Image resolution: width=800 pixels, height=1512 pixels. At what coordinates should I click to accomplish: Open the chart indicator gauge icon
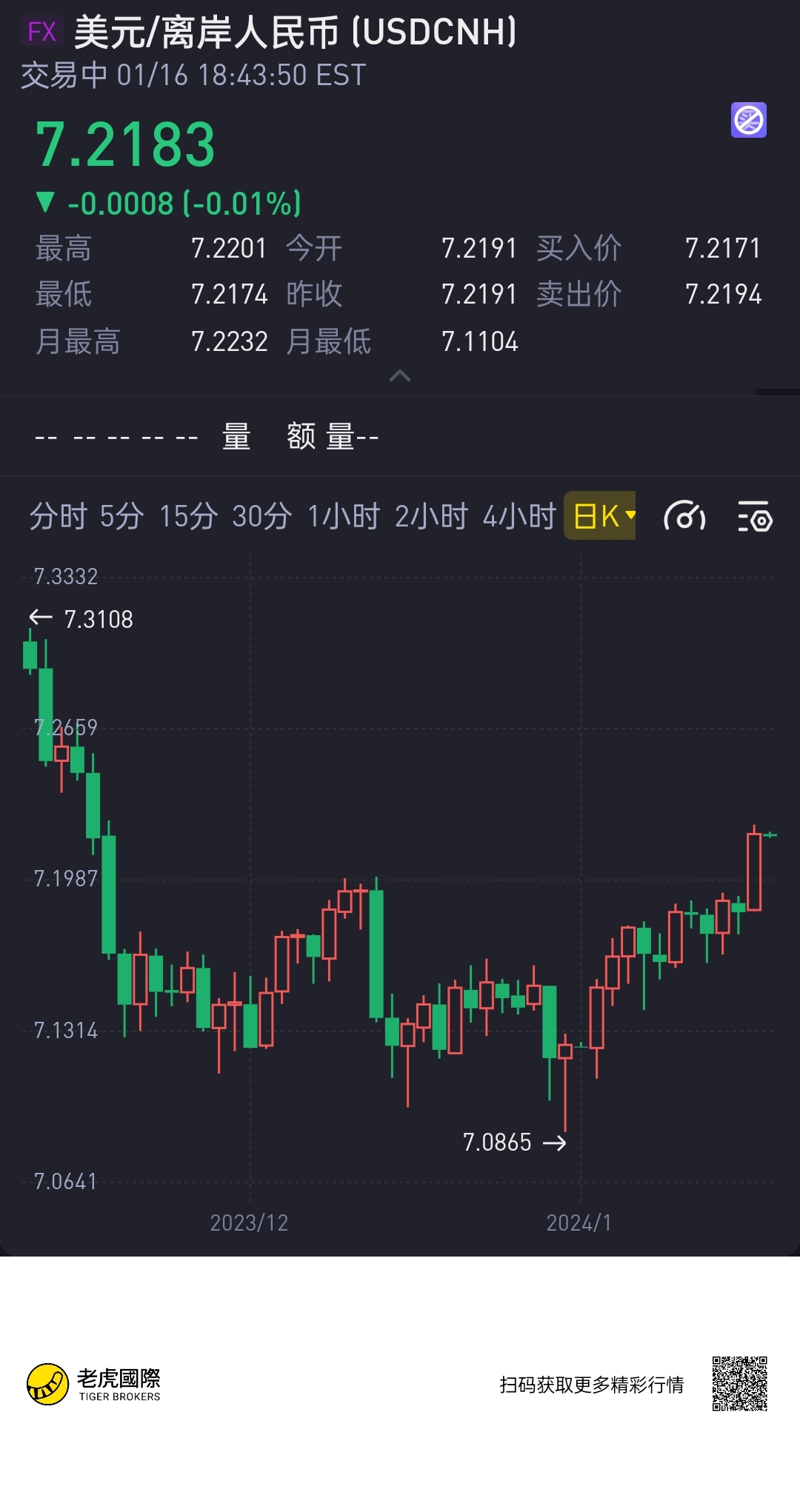click(x=684, y=516)
